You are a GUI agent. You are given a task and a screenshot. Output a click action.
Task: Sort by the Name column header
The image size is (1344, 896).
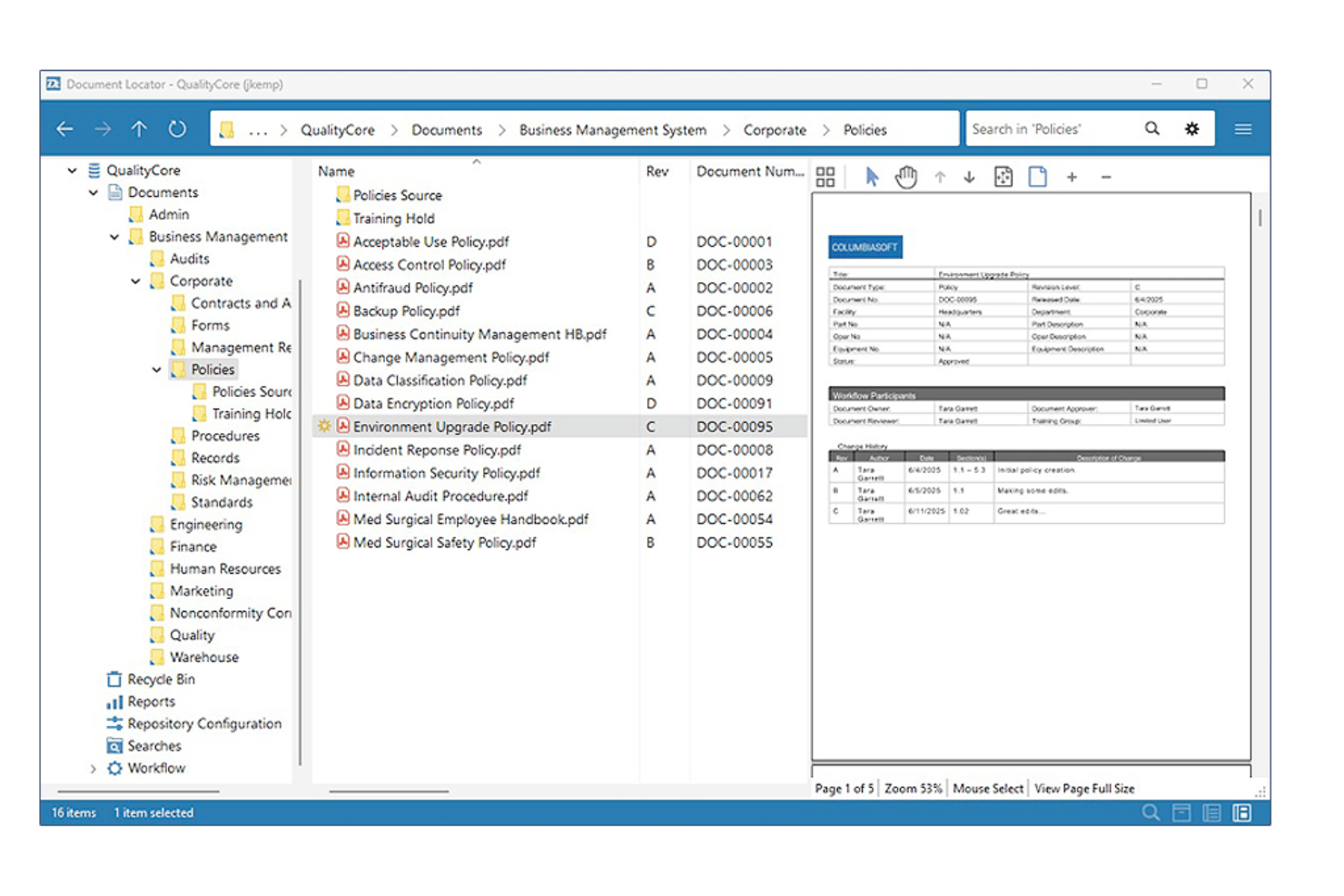336,172
